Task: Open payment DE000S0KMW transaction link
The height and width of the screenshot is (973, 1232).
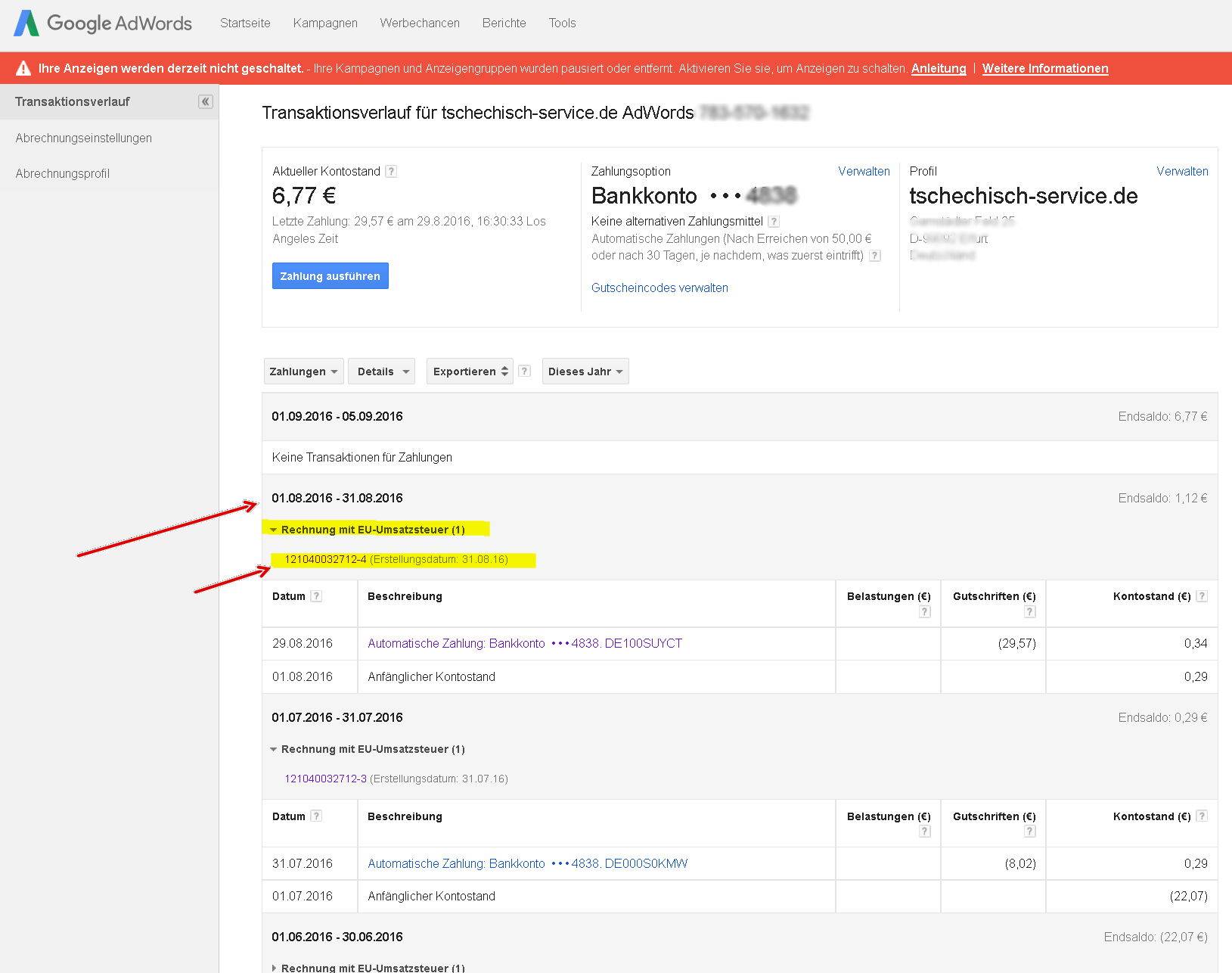Action: (528, 863)
